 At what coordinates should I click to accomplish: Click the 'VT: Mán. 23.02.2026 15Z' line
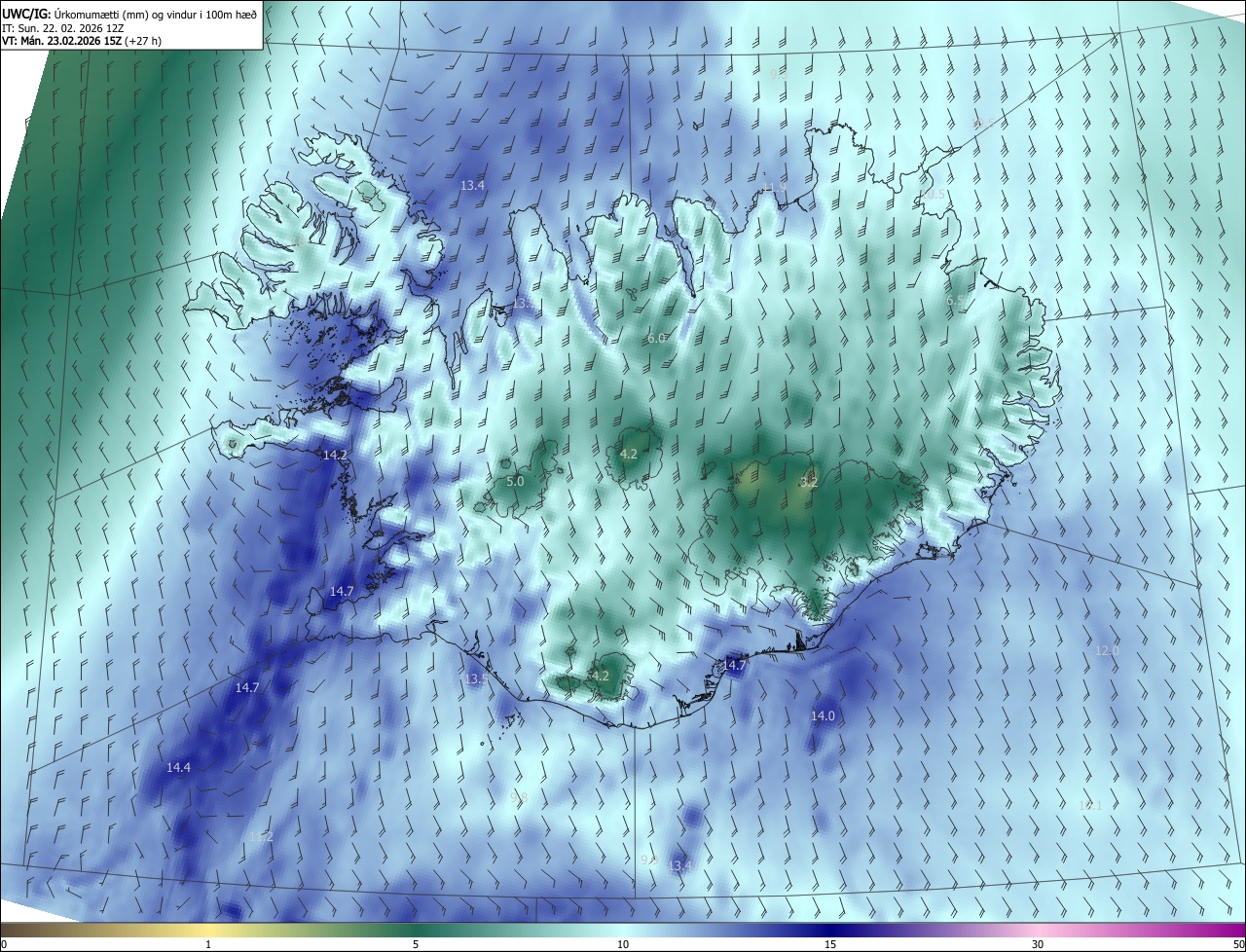(61, 41)
